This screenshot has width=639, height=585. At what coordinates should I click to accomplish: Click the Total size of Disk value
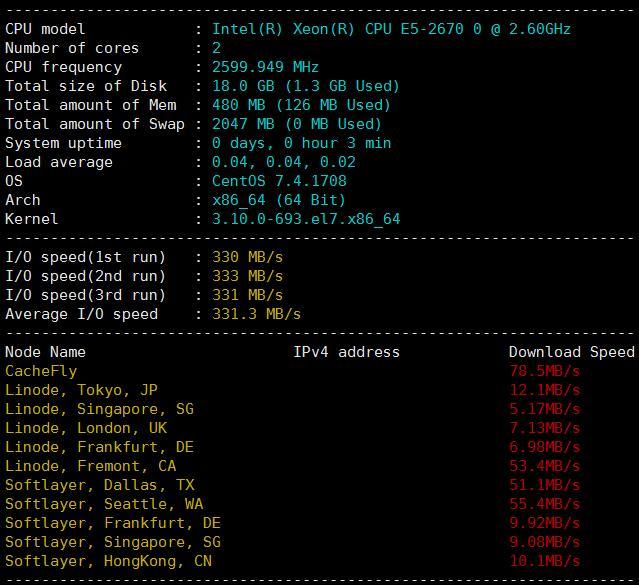click(x=306, y=86)
